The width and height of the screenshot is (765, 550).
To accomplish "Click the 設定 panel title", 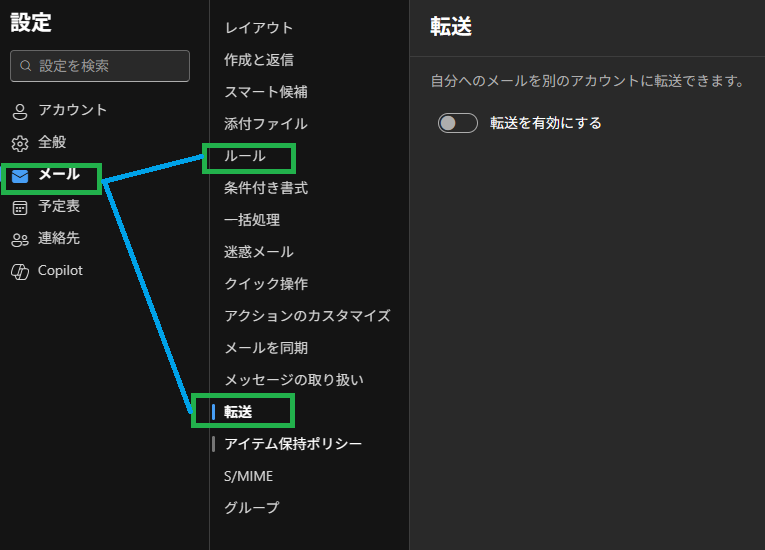I will point(31,22).
